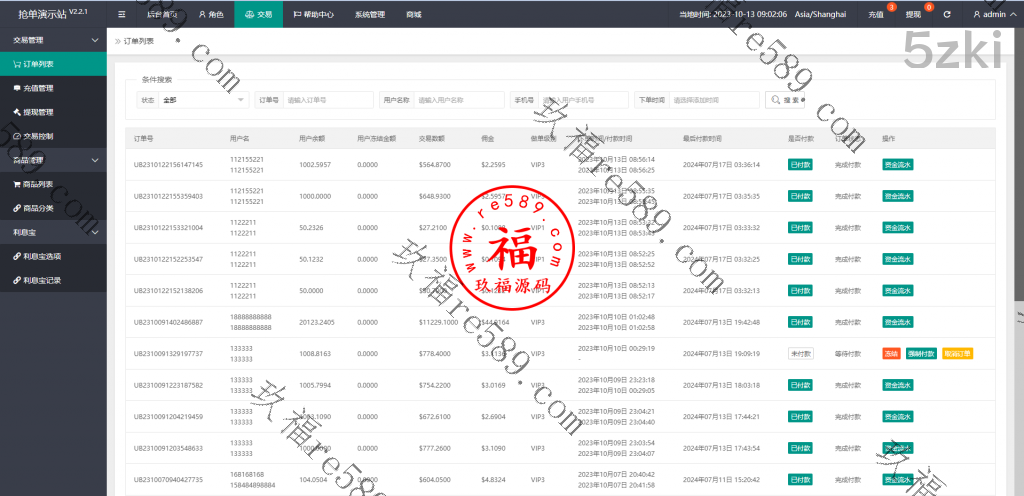Click 资金流水 button for first order
This screenshot has height=496, width=1024.
[x=897, y=165]
